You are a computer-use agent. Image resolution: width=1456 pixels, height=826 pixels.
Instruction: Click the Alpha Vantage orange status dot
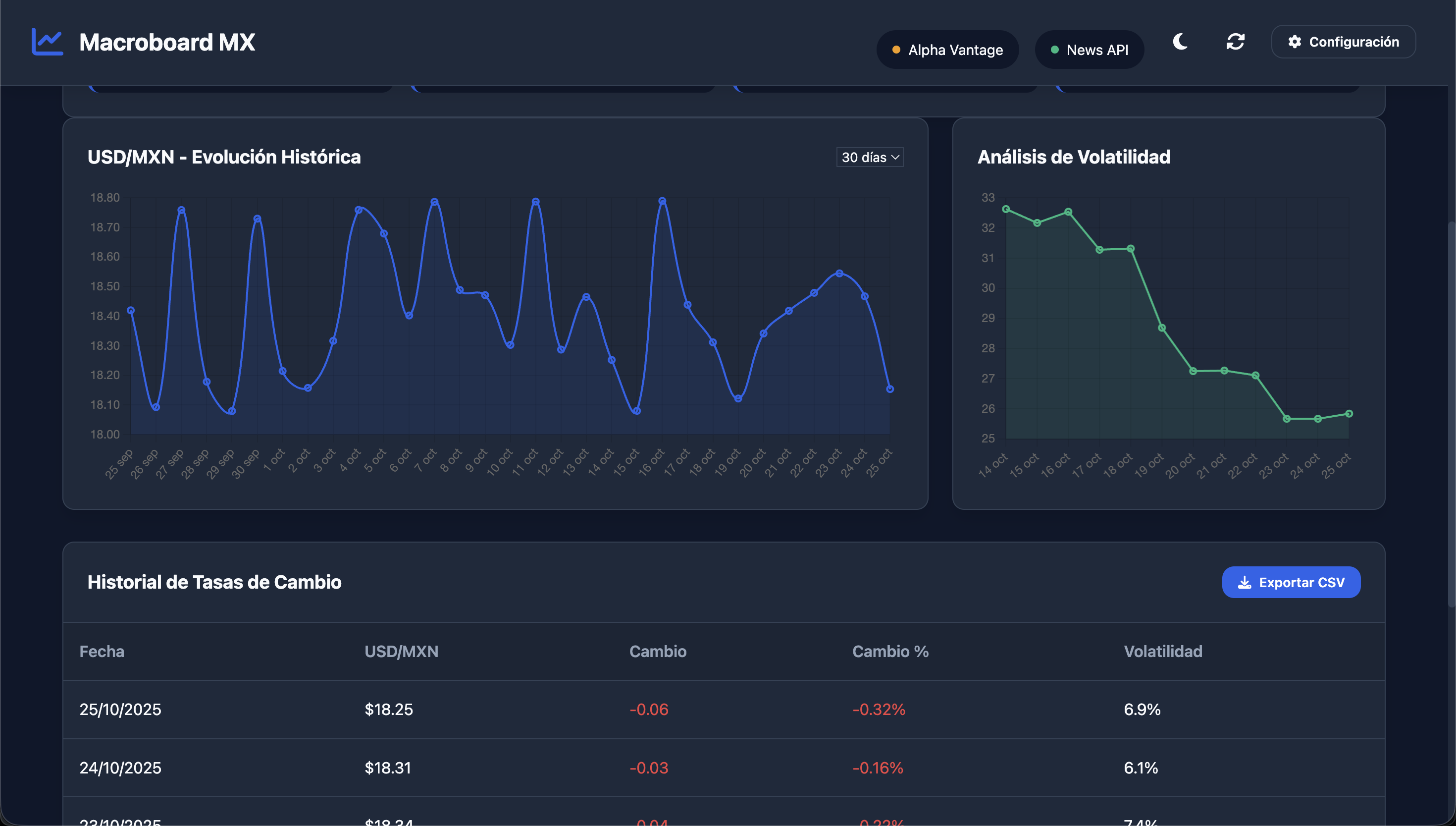point(896,50)
